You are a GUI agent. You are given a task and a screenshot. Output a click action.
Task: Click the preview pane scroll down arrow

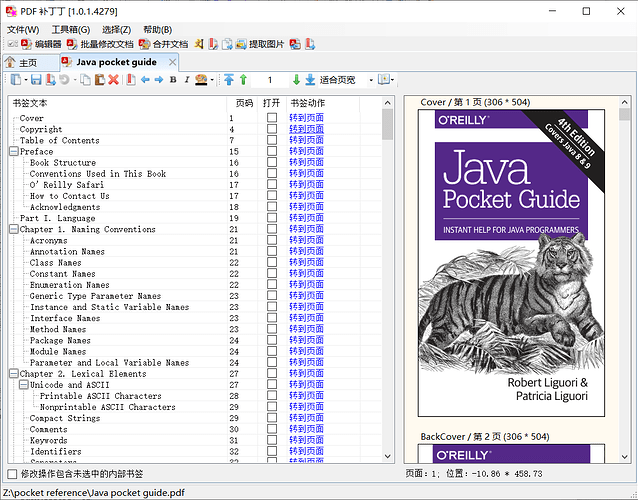(625, 457)
